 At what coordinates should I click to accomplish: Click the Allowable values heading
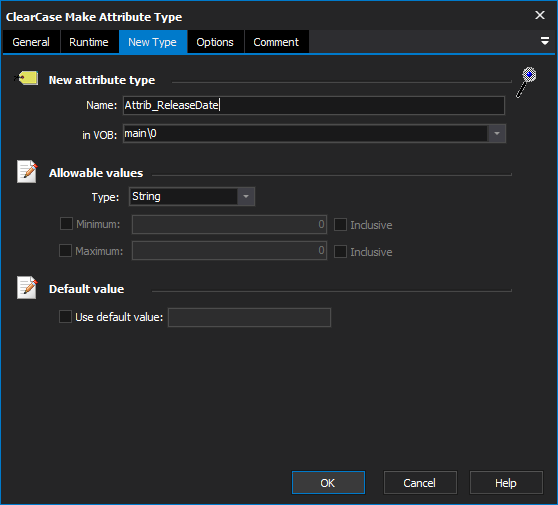pos(96,173)
